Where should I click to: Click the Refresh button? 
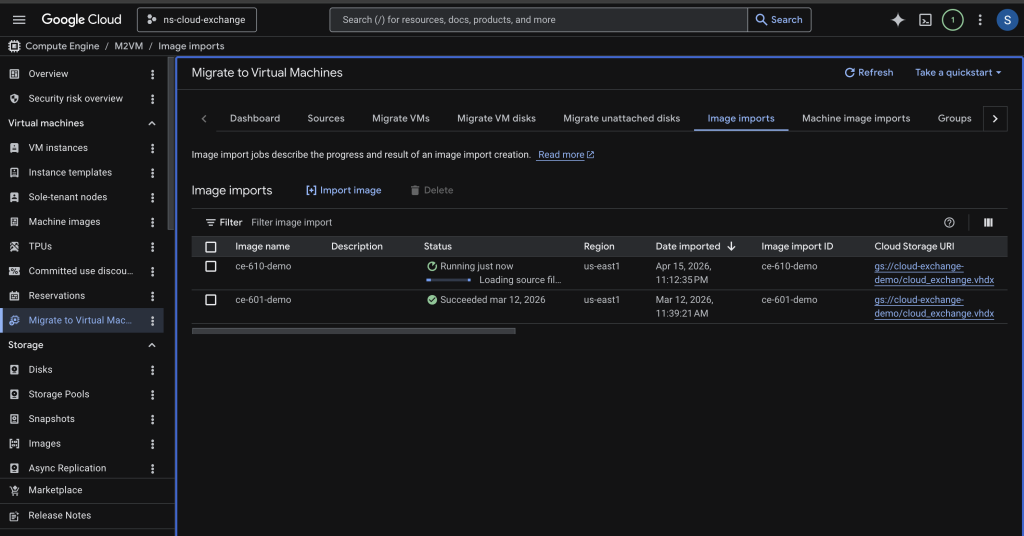pyautogui.click(x=869, y=72)
